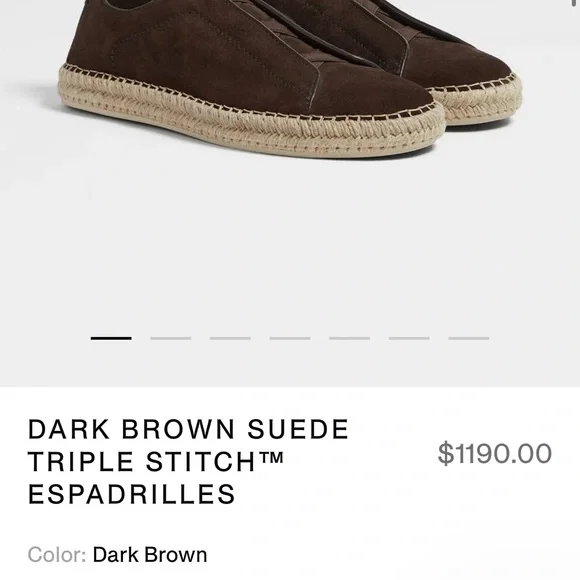Select the Dark Brown color value
This screenshot has height=580, width=580.
[150, 554]
